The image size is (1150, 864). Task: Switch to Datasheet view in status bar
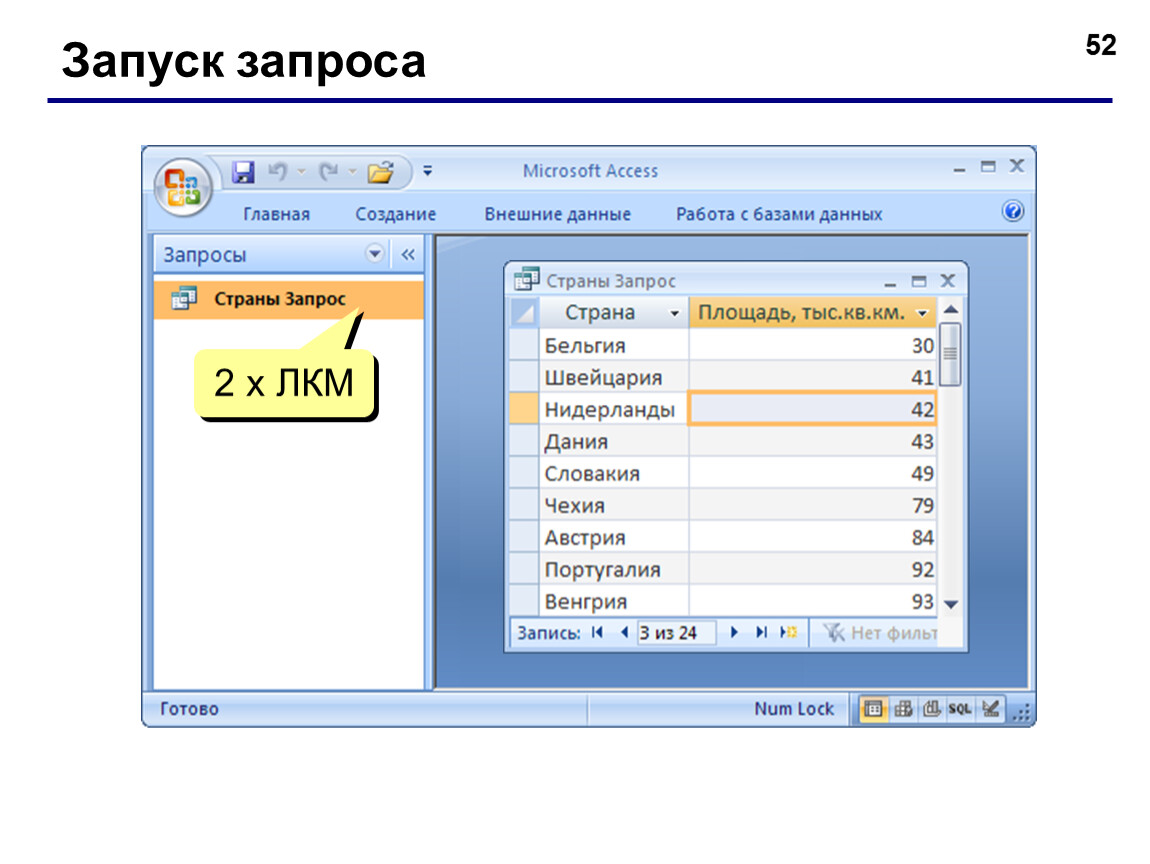873,709
